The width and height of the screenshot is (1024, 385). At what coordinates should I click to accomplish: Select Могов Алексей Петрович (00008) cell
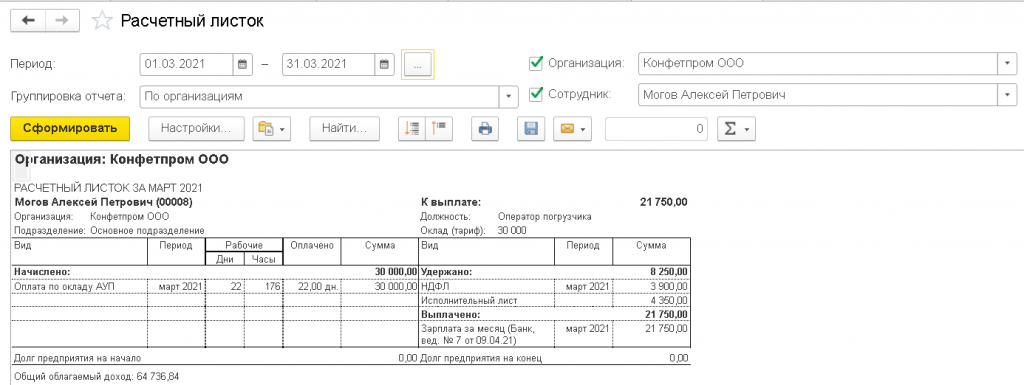click(103, 202)
